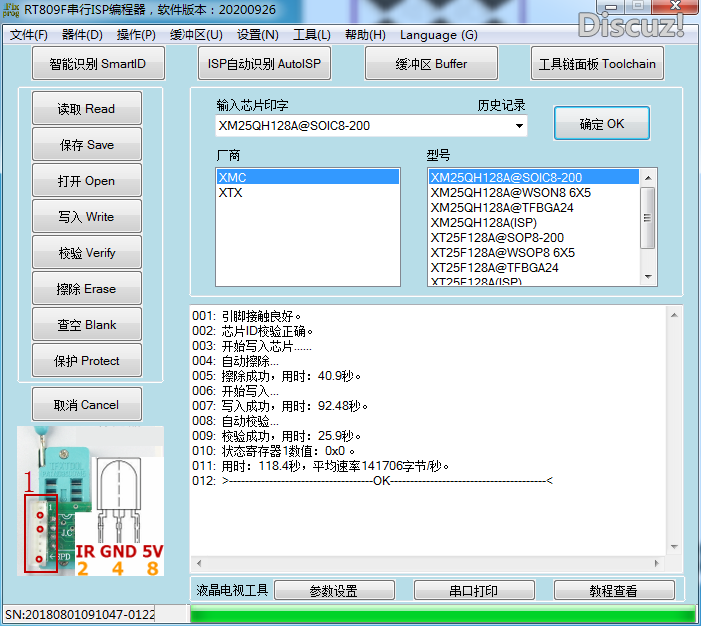The height and width of the screenshot is (626, 701).
Task: Click the chip marking input field
Action: pos(360,126)
